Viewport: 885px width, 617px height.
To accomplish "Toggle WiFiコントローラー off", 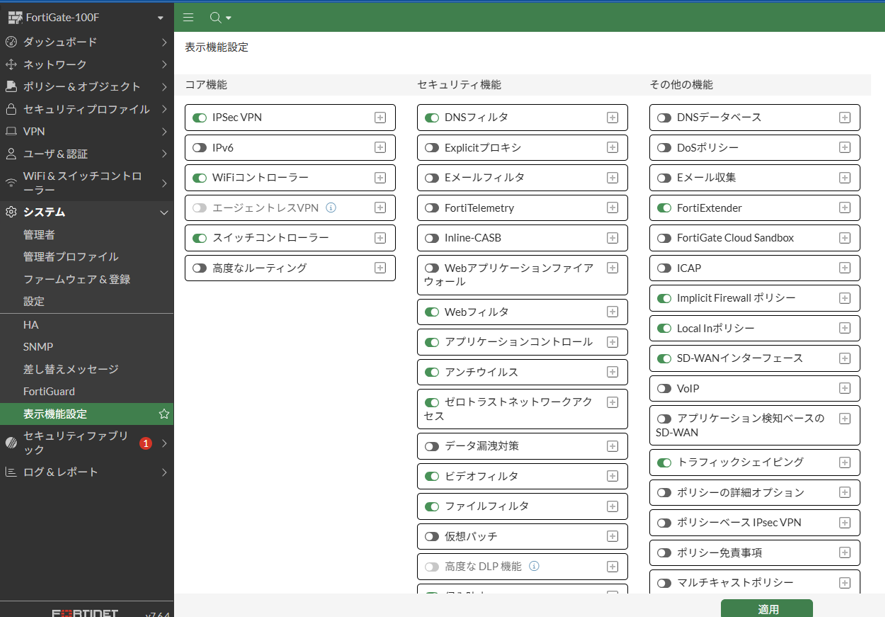I will [199, 178].
